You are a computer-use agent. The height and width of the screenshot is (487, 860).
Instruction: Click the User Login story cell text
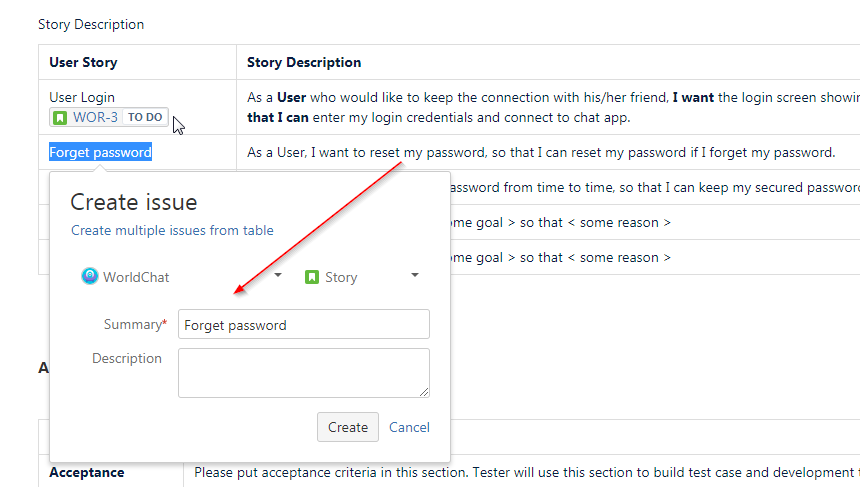point(82,97)
